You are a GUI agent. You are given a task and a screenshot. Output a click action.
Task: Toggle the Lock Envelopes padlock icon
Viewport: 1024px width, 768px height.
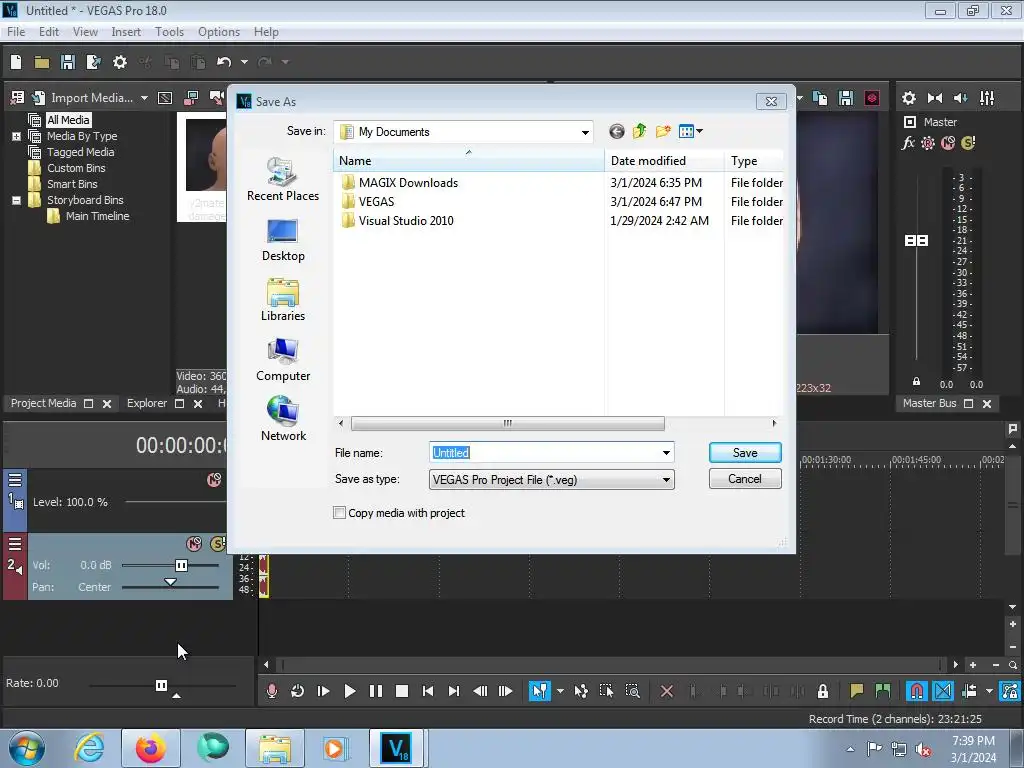[x=823, y=691]
